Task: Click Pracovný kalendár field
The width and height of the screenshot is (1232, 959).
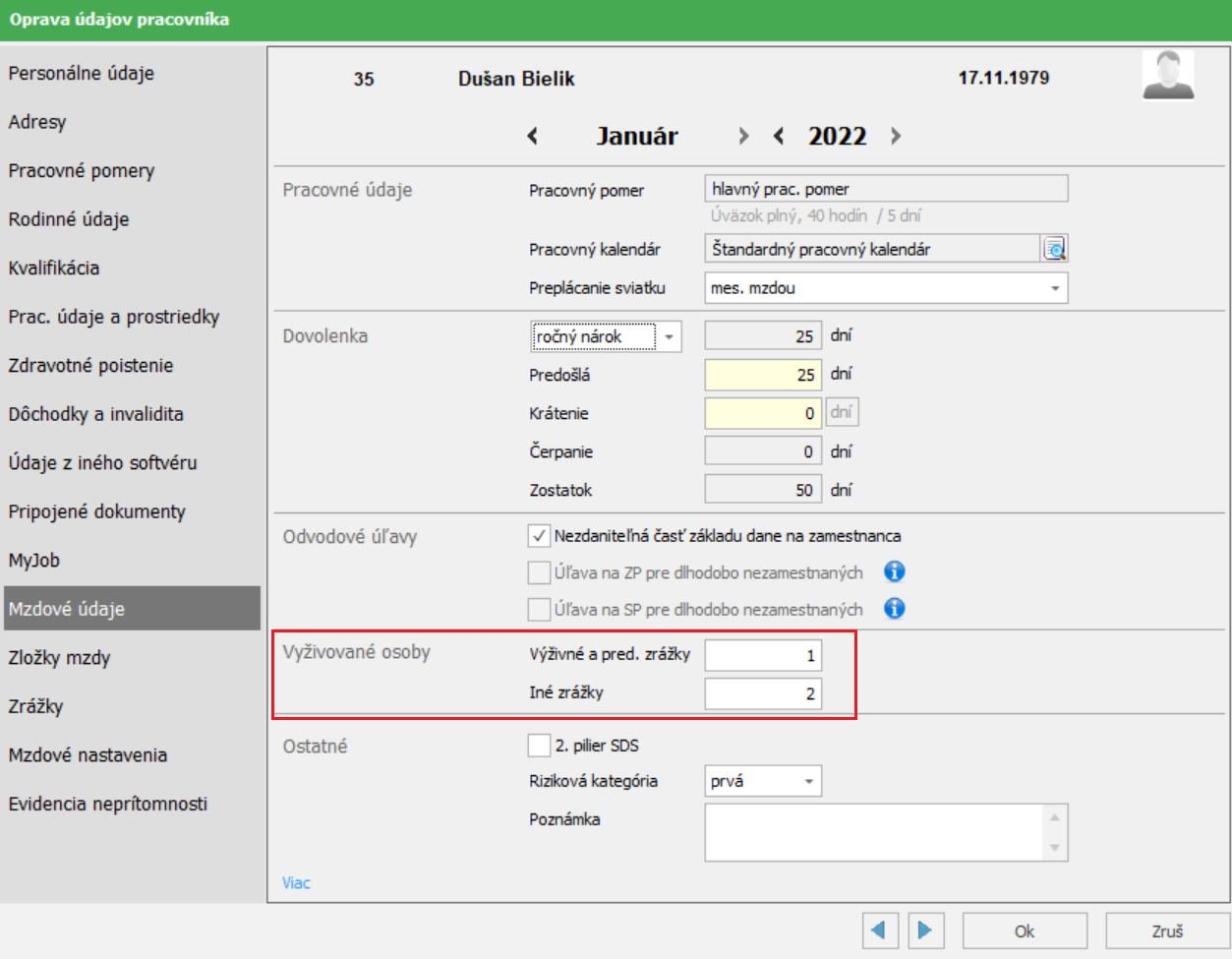Action: [x=872, y=249]
